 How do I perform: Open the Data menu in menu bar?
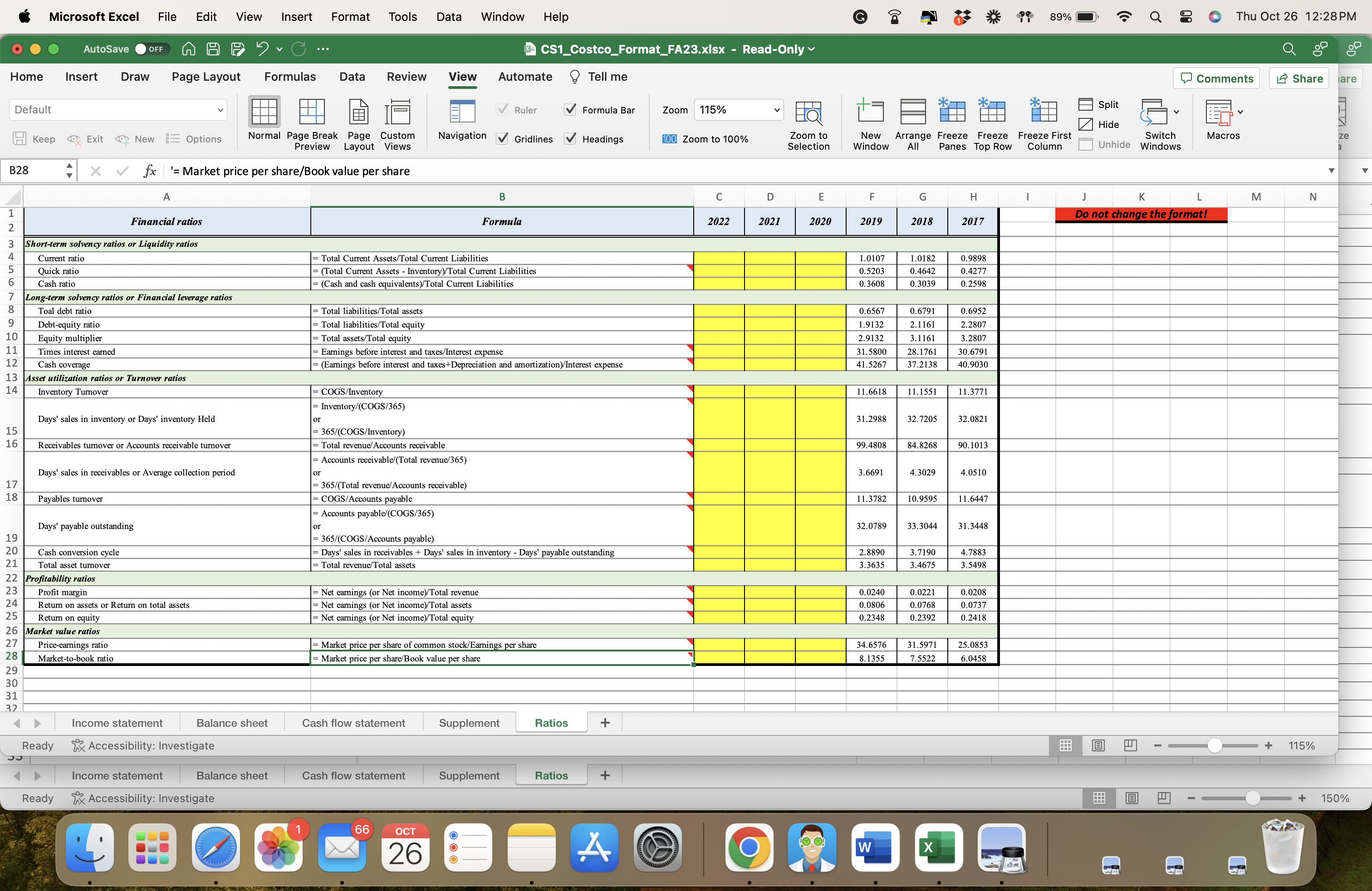coord(449,17)
